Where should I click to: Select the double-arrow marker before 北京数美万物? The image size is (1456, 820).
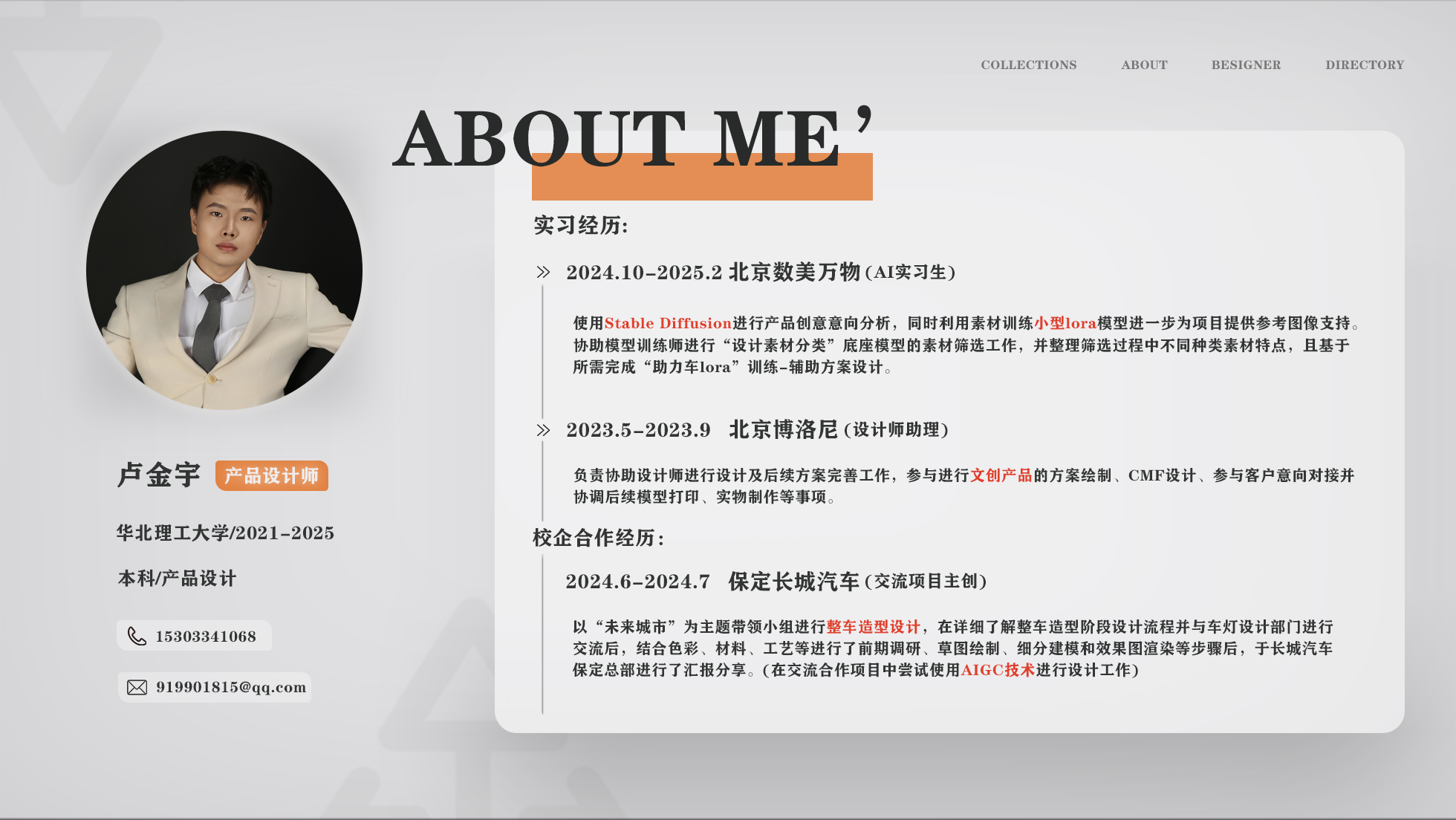[543, 272]
